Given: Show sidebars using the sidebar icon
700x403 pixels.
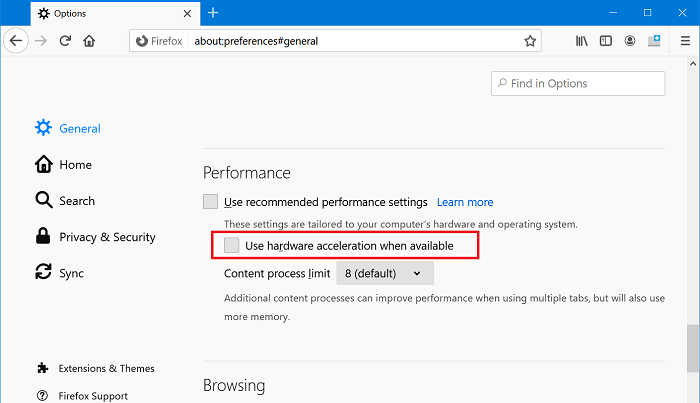Looking at the screenshot, I should pos(605,41).
